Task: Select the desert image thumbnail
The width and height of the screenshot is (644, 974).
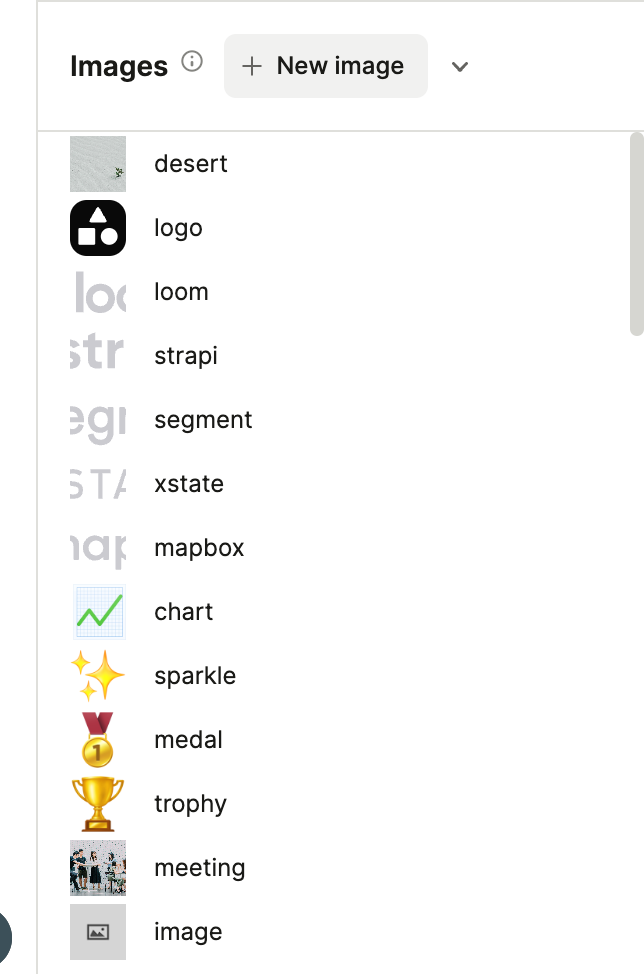Action: tap(98, 164)
